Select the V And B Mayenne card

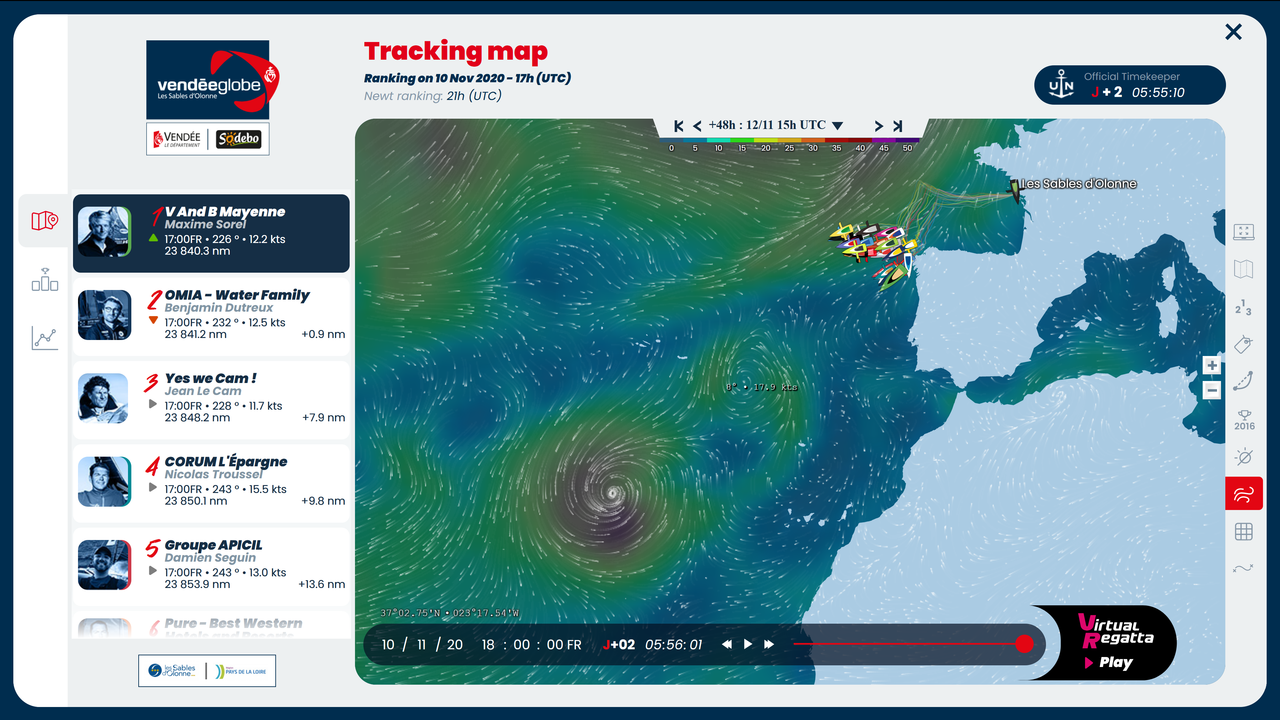[211, 233]
